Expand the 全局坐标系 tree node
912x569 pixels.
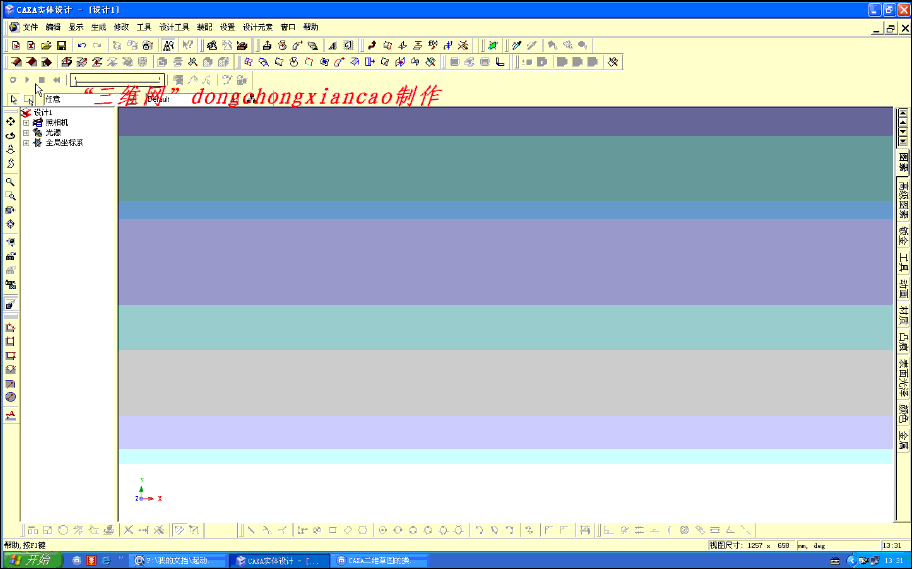click(x=26, y=143)
